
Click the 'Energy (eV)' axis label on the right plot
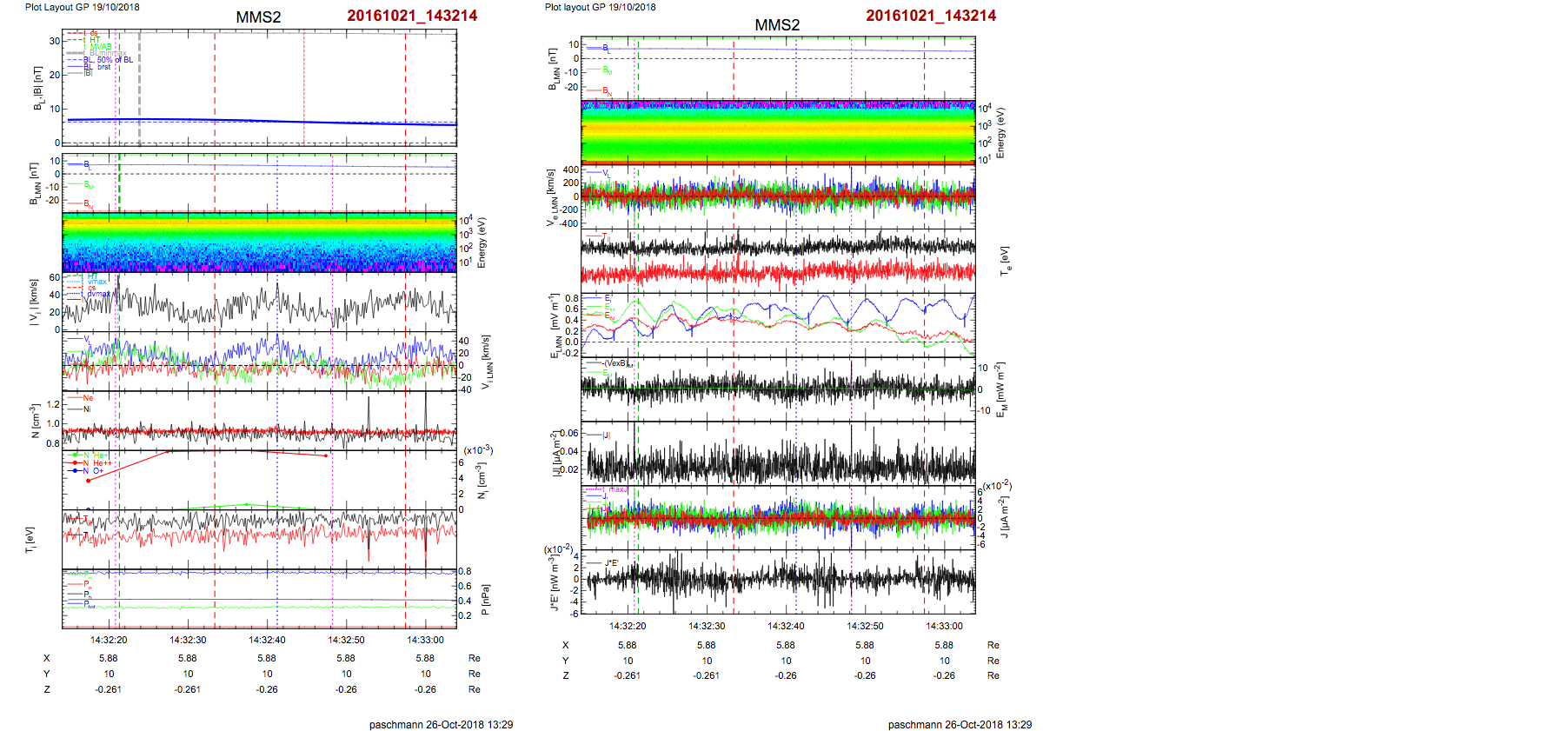[x=1000, y=132]
